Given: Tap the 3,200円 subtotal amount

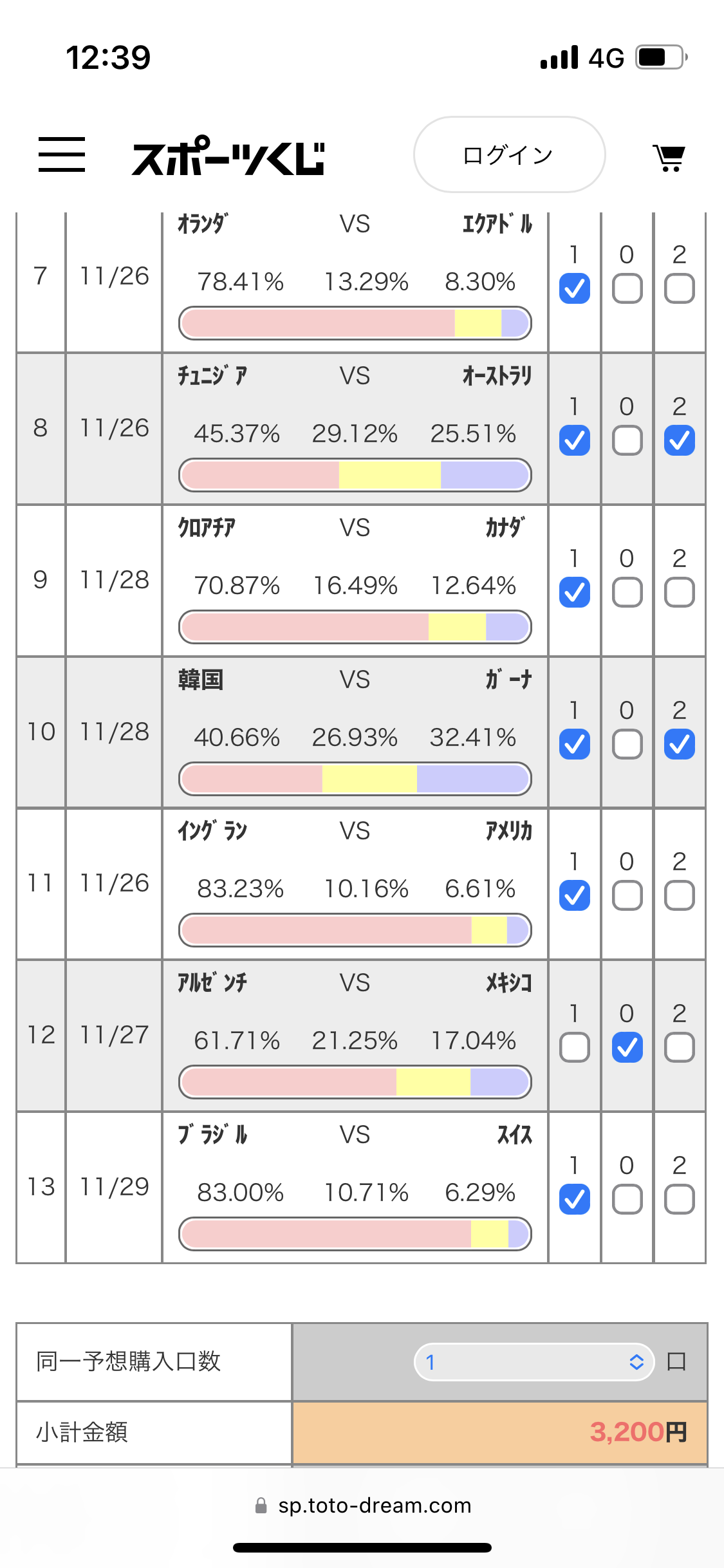Looking at the screenshot, I should (x=638, y=1432).
